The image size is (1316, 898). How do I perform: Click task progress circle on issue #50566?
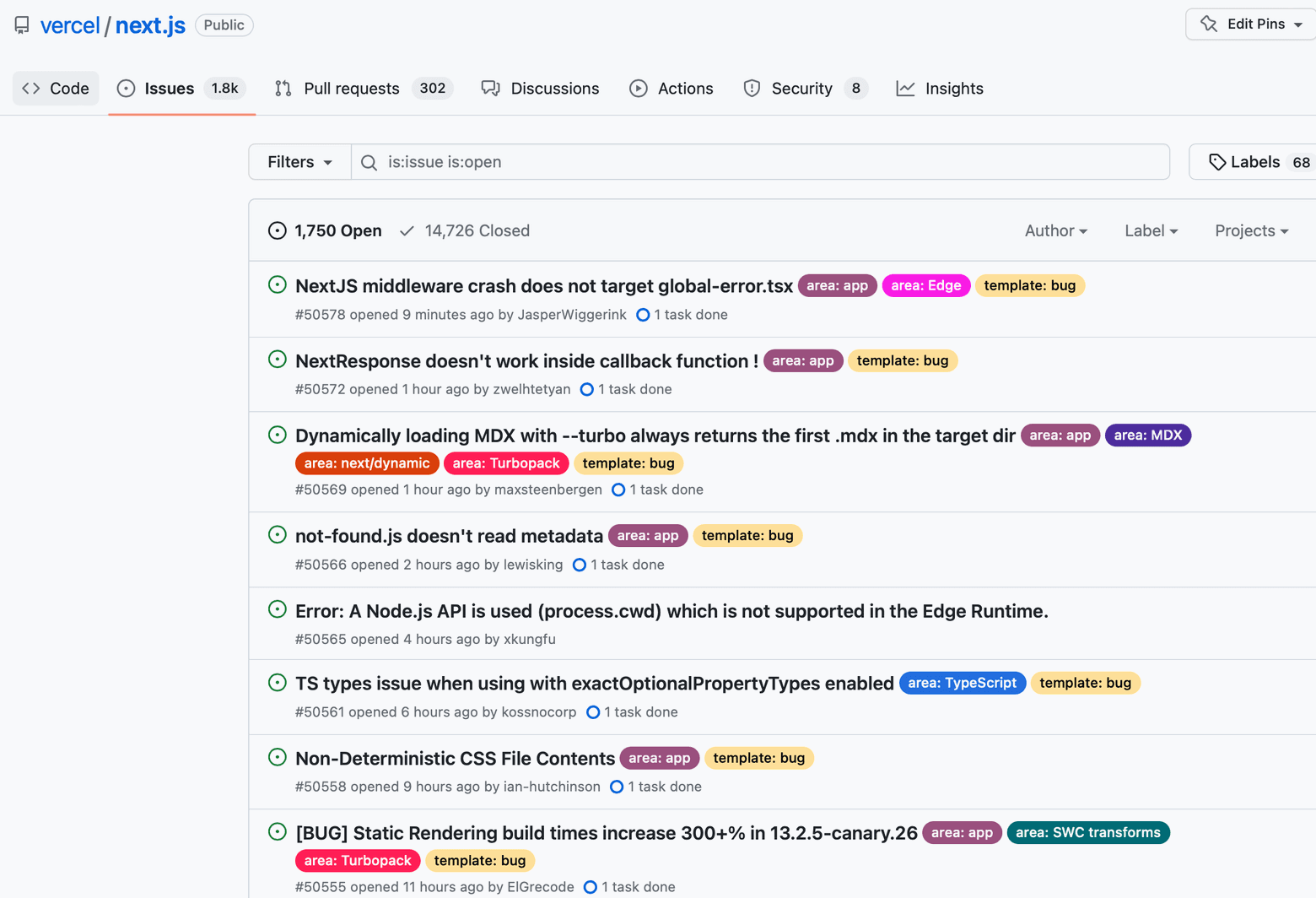(x=580, y=565)
